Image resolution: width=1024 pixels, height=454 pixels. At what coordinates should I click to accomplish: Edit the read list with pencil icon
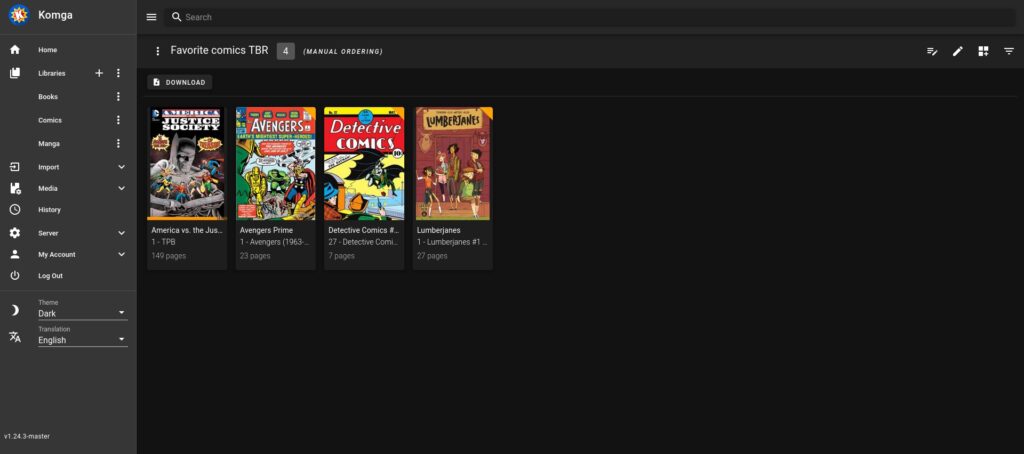(x=957, y=51)
